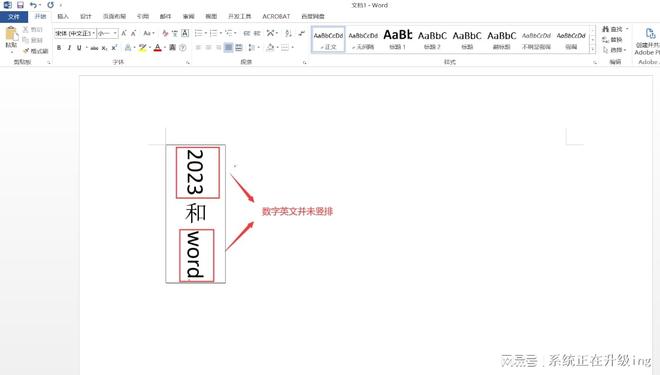The image size is (660, 375).
Task: Save the document from the quick access toolbar
Action: coord(20,5)
